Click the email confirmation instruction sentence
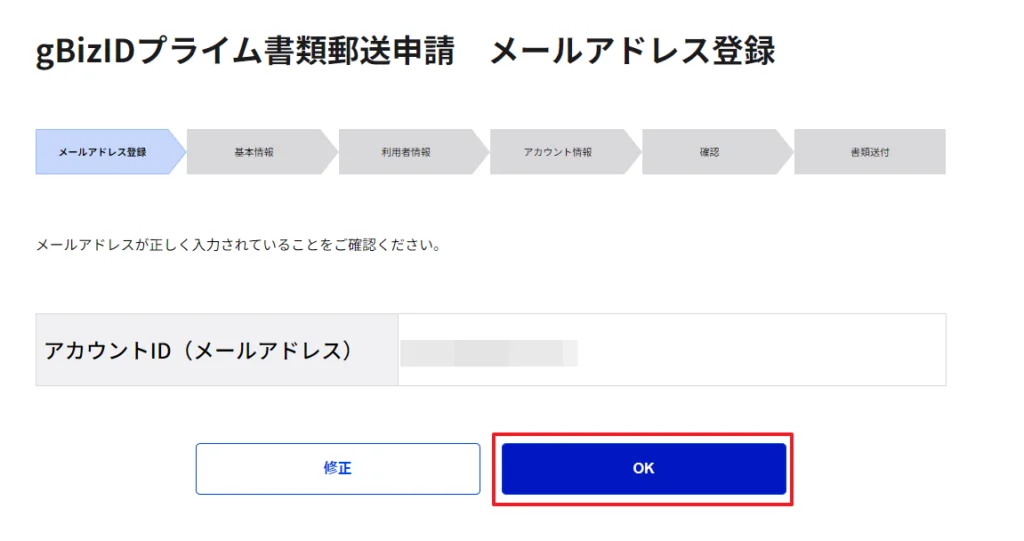This screenshot has height=541, width=1024. point(237,245)
